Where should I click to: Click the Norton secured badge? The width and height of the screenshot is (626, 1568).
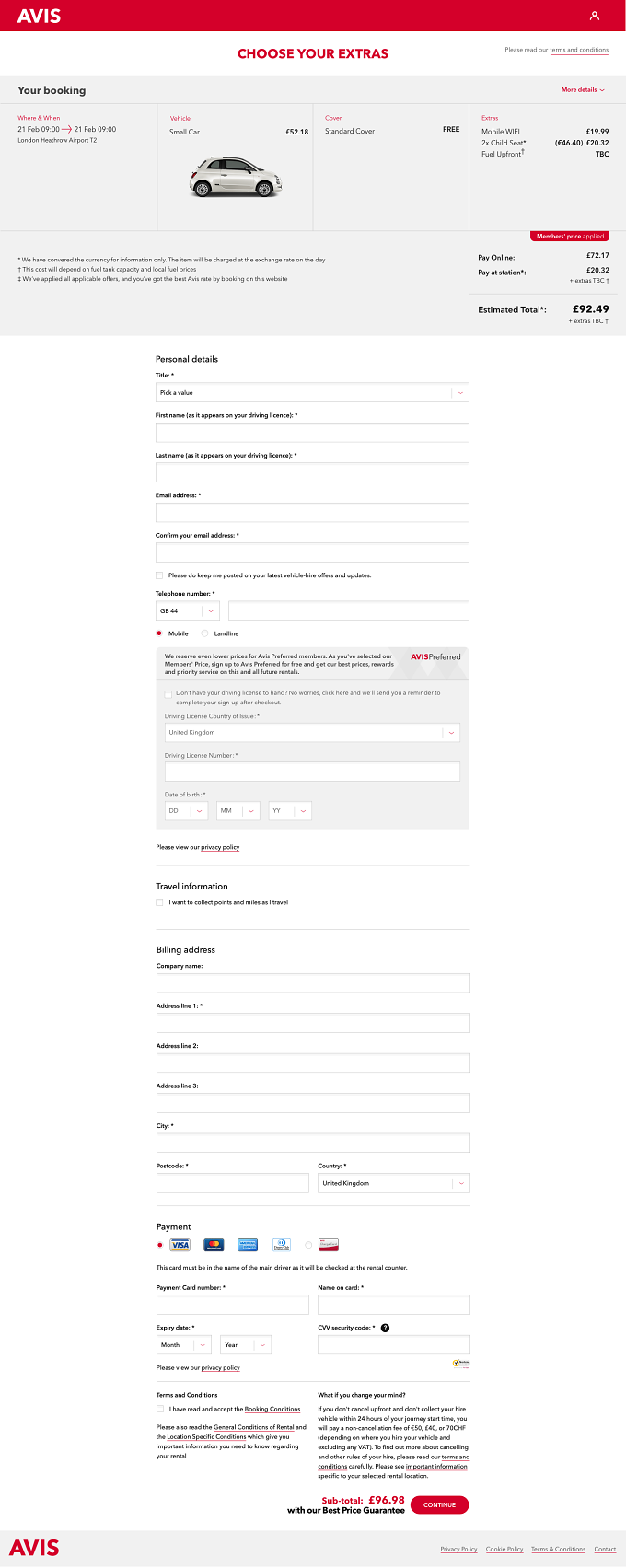[x=461, y=1363]
